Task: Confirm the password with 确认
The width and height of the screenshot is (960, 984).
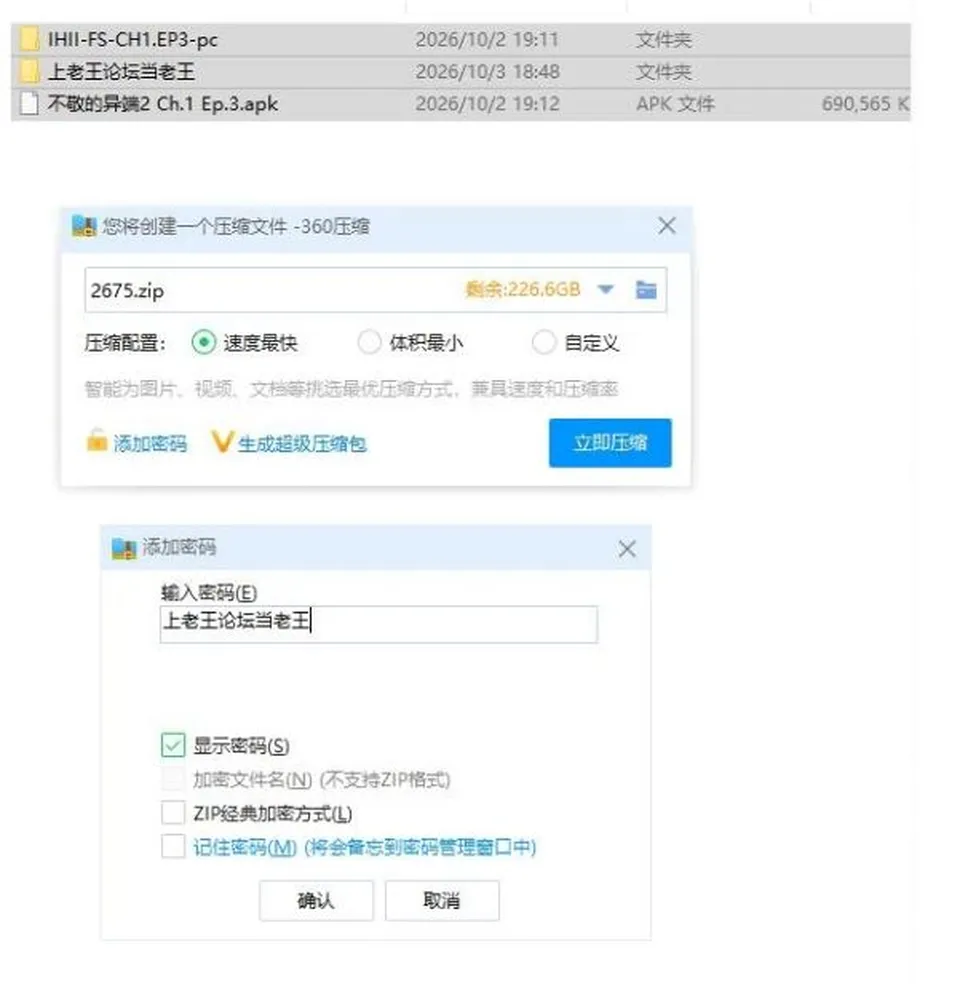Action: [316, 901]
